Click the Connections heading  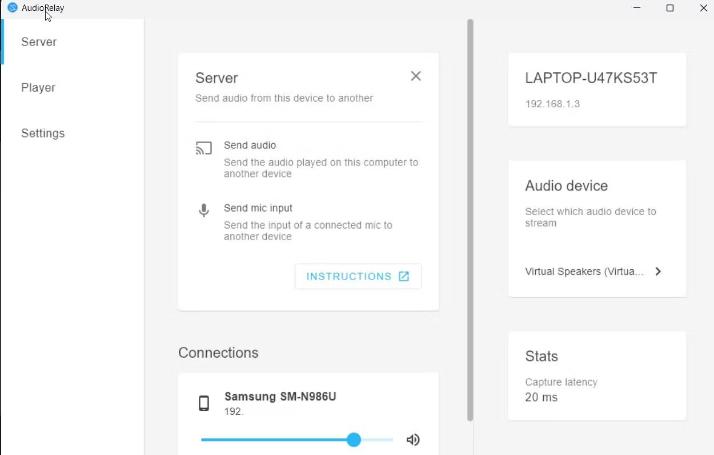[x=218, y=353]
